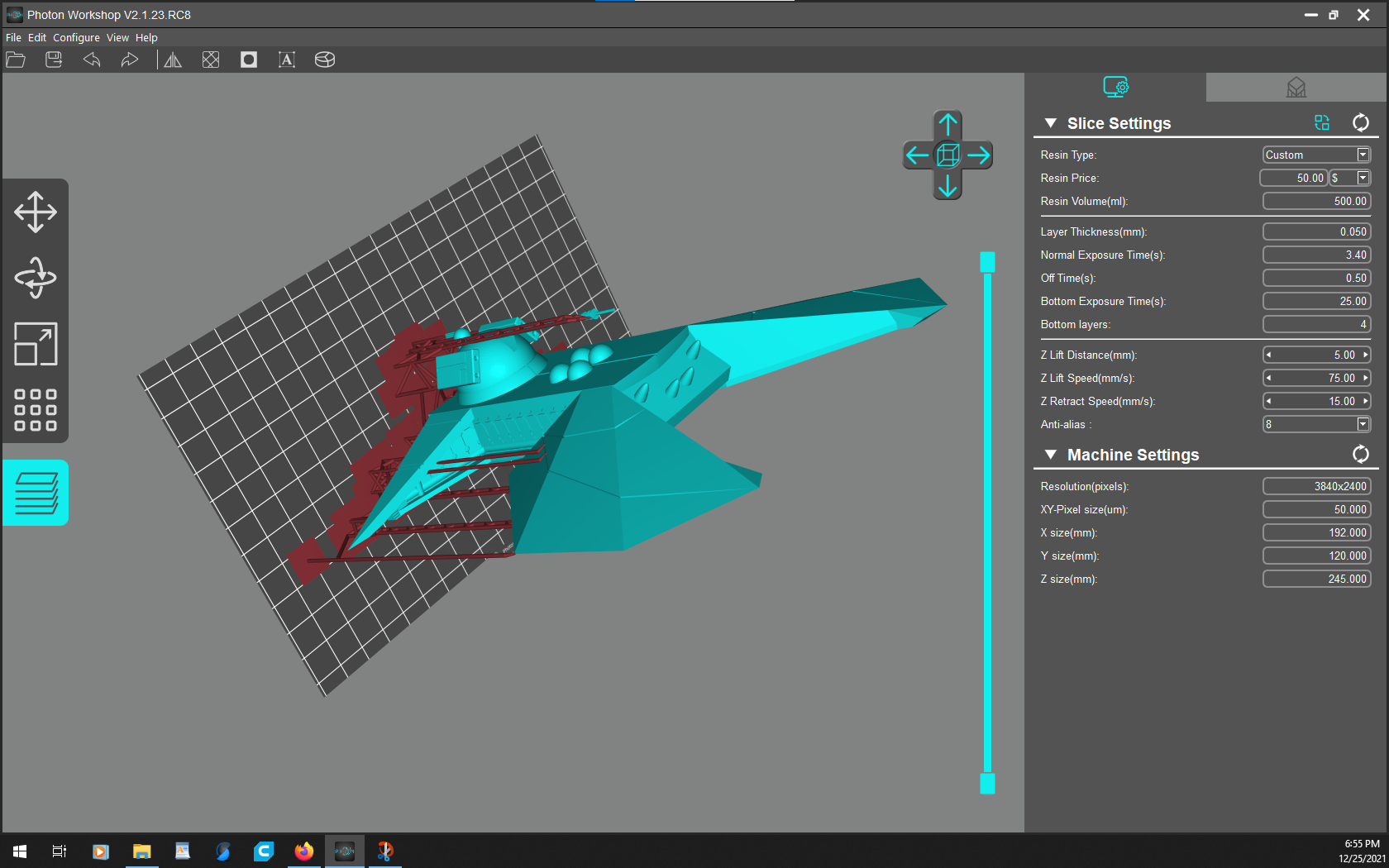1389x868 pixels.
Task: Collapse the Slice Settings section
Action: tap(1050, 122)
